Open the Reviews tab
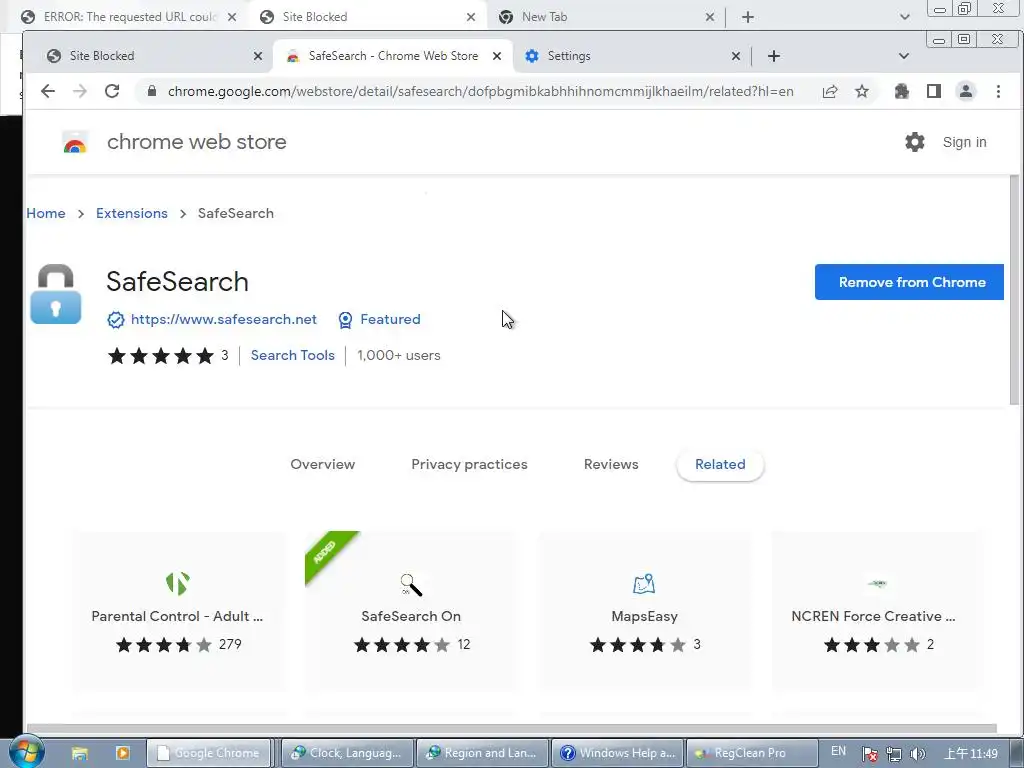The image size is (1024, 768). 611,464
